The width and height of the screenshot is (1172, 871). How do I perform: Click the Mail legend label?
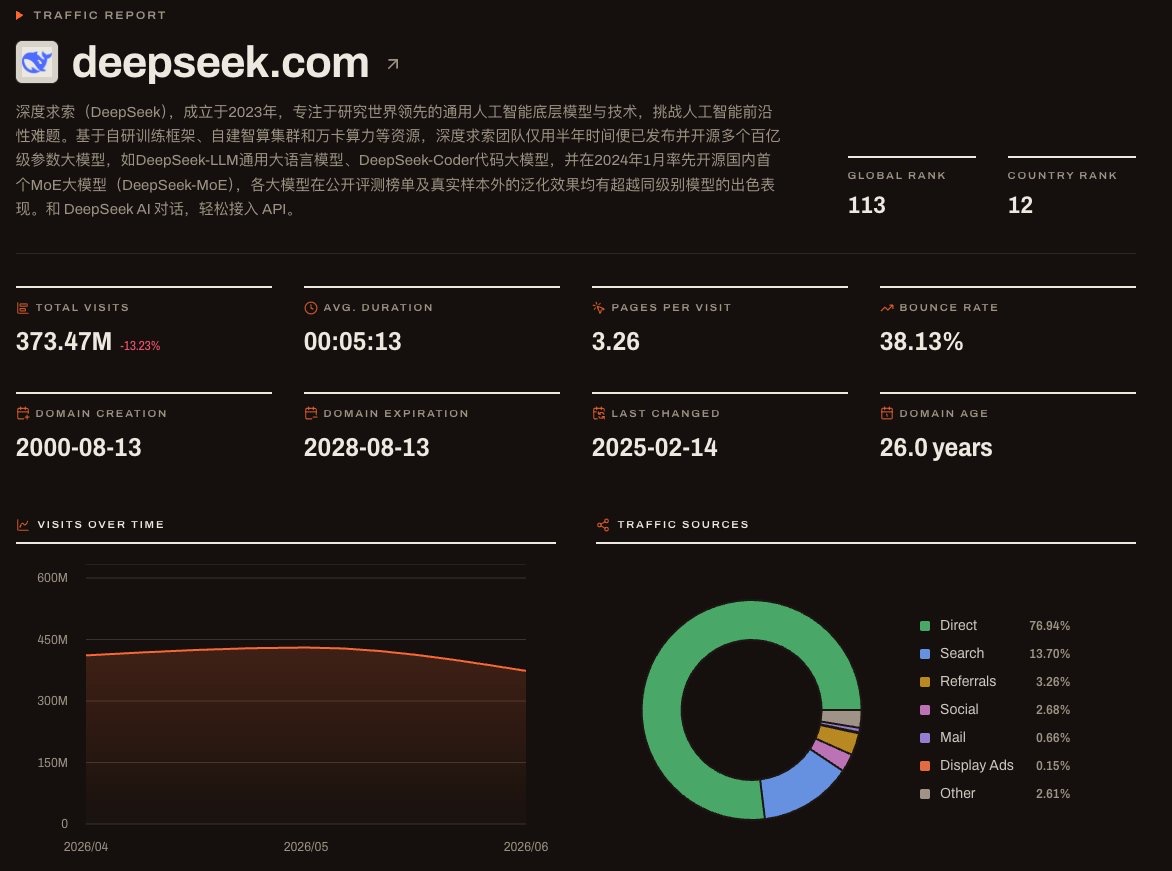coord(952,738)
